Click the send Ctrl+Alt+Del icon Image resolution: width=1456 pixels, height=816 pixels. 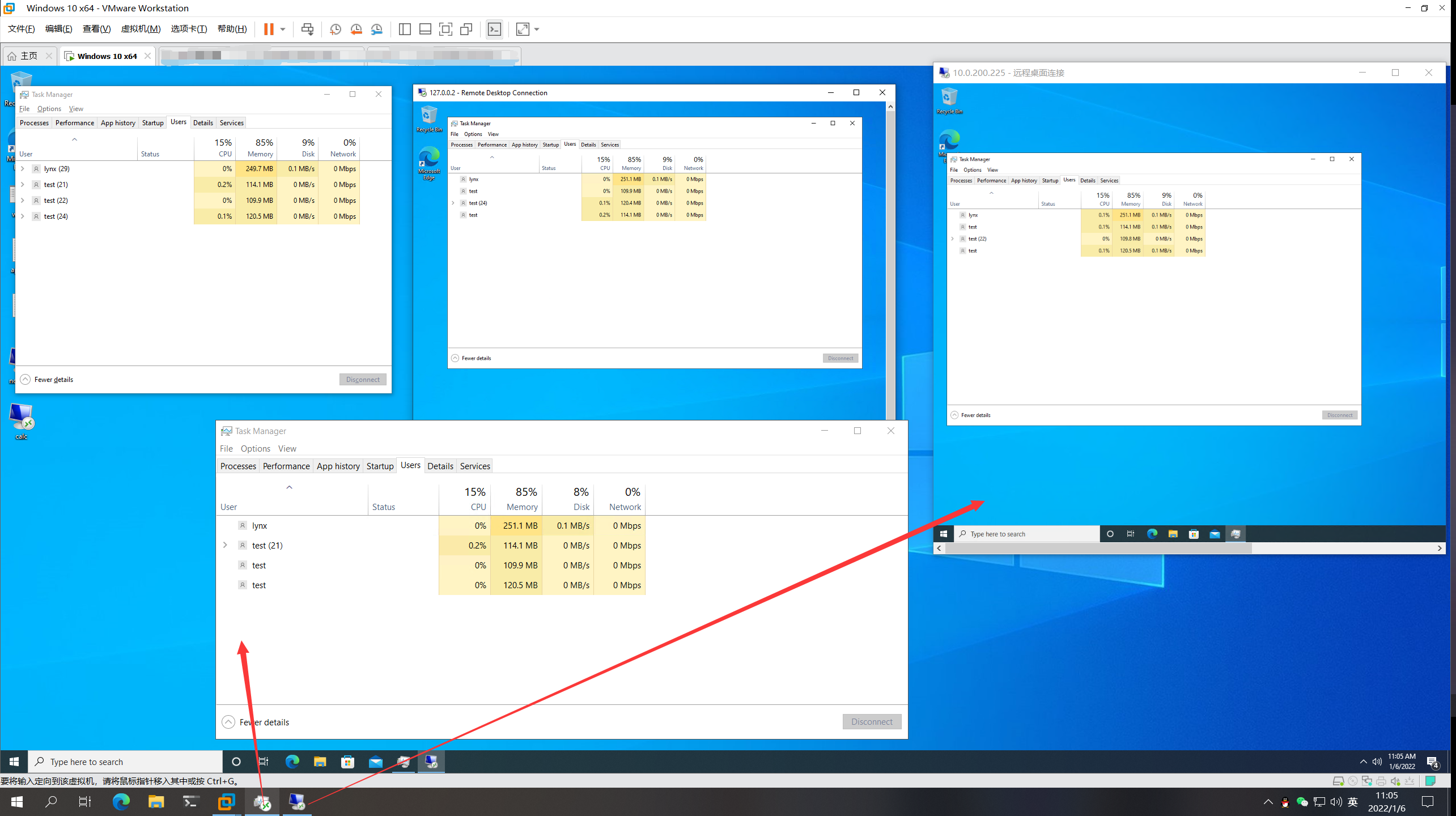point(307,29)
